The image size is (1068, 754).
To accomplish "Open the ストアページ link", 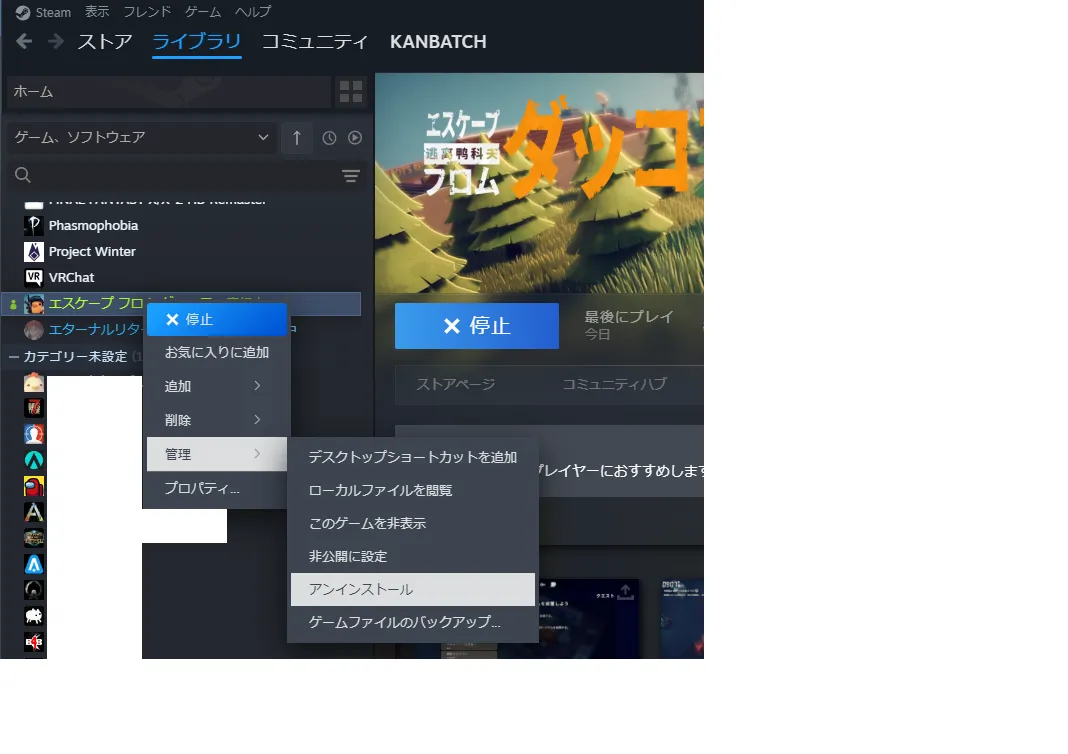I will click(455, 384).
